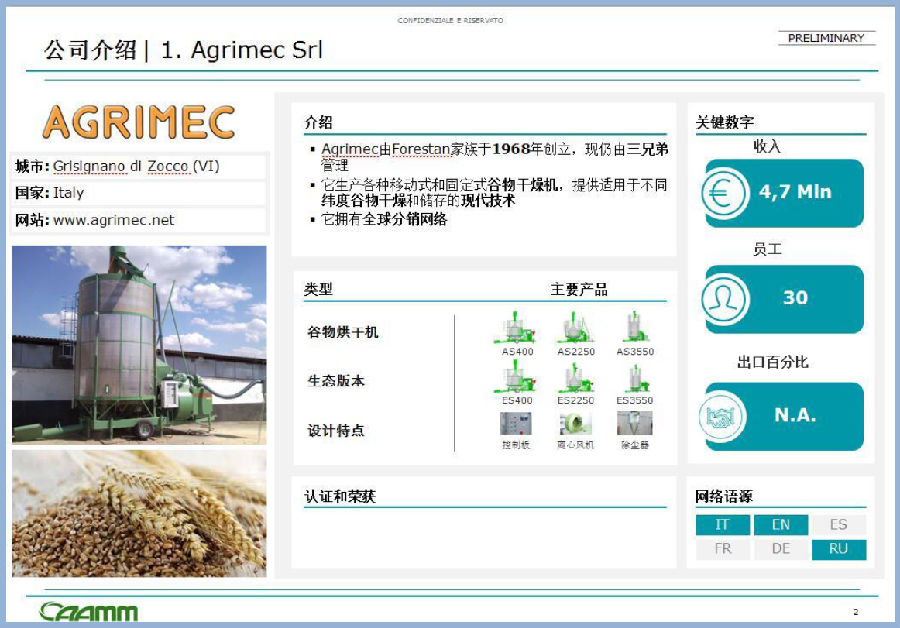
Task: Click the country value 'Italy'
Action: (x=68, y=193)
